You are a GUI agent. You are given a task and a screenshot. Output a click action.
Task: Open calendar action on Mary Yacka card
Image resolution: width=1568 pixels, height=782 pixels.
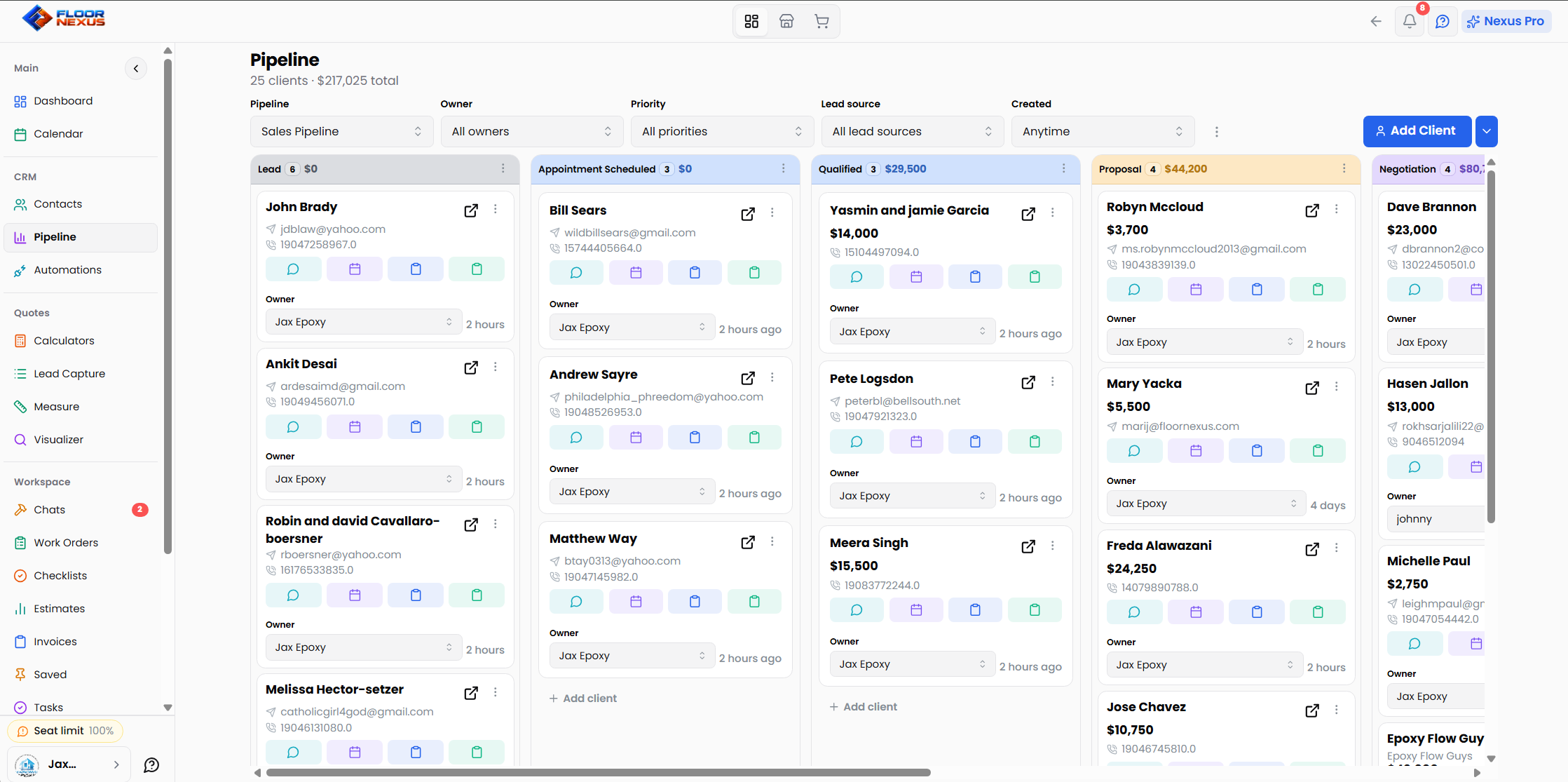(1196, 451)
